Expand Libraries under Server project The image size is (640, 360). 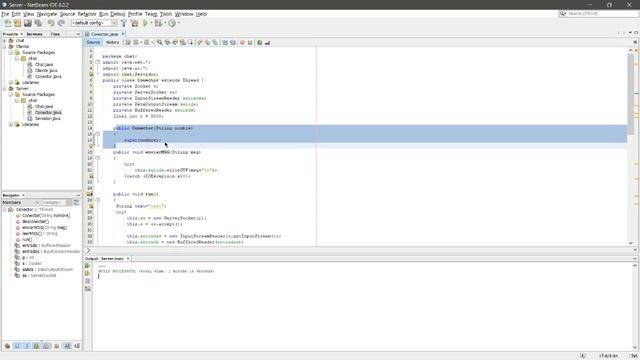(11, 124)
